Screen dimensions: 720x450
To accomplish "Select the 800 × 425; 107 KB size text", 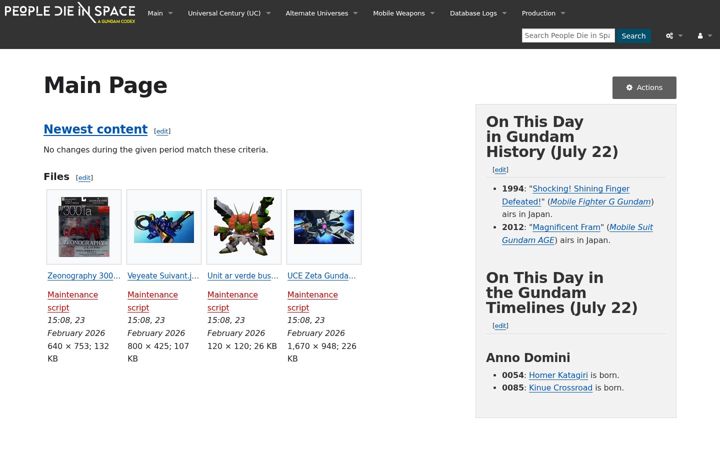I will tap(158, 352).
